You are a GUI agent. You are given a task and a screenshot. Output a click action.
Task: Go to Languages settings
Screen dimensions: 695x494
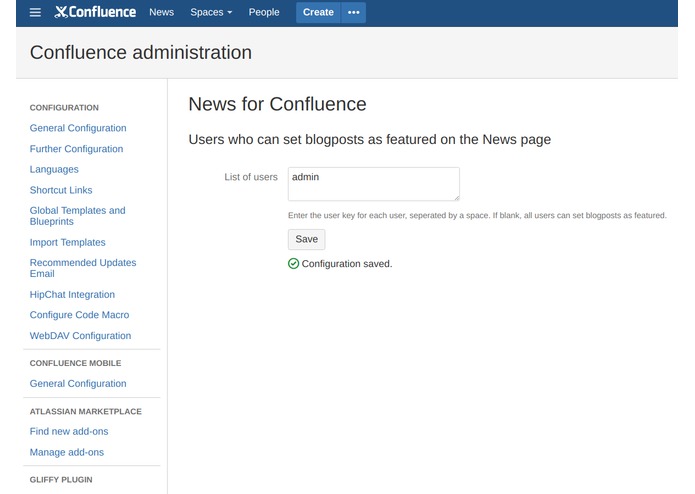click(54, 169)
